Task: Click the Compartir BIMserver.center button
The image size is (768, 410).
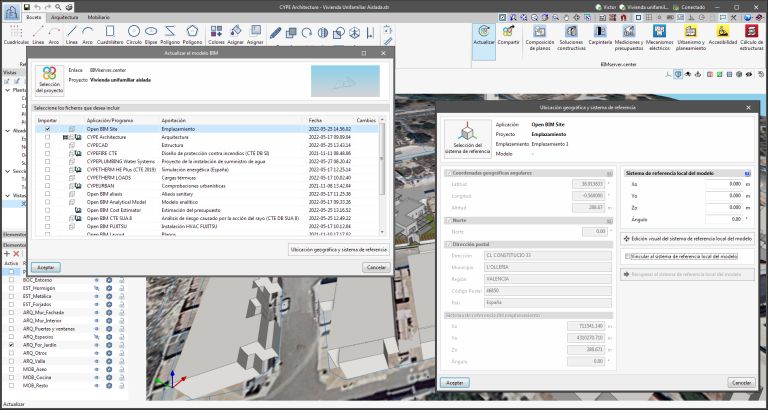Action: click(508, 35)
